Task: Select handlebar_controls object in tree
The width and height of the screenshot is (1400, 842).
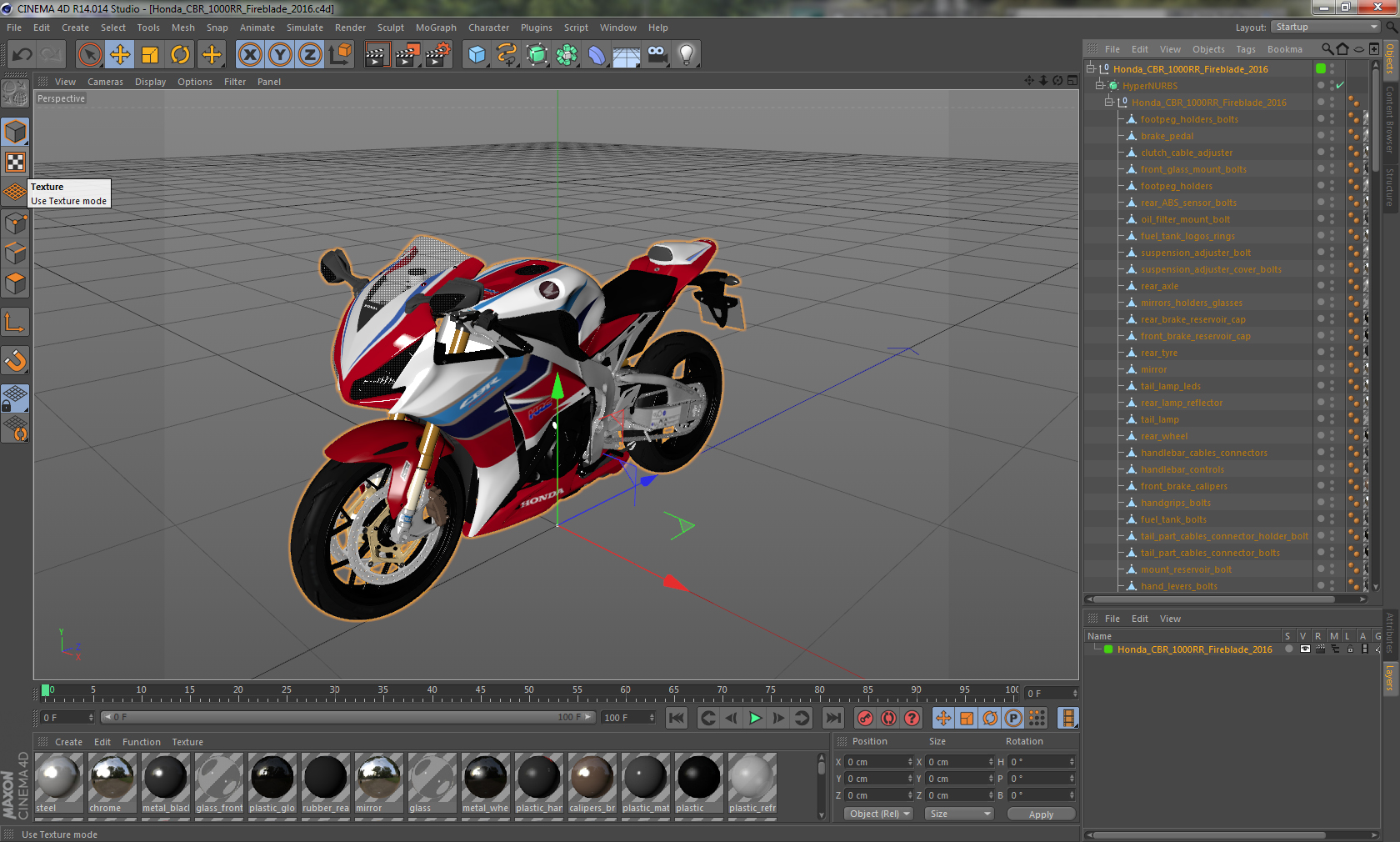Action: (x=1182, y=469)
